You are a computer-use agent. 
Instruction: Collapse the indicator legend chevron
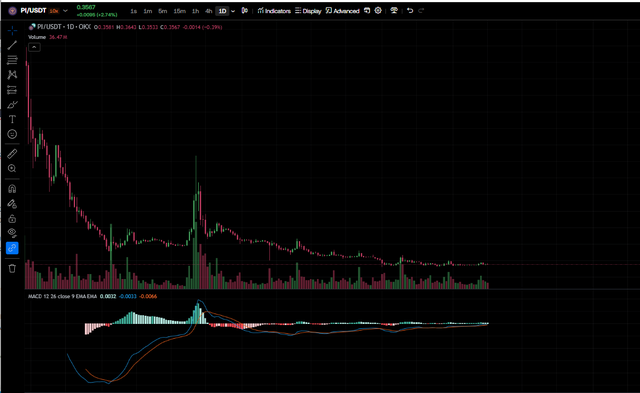34,47
